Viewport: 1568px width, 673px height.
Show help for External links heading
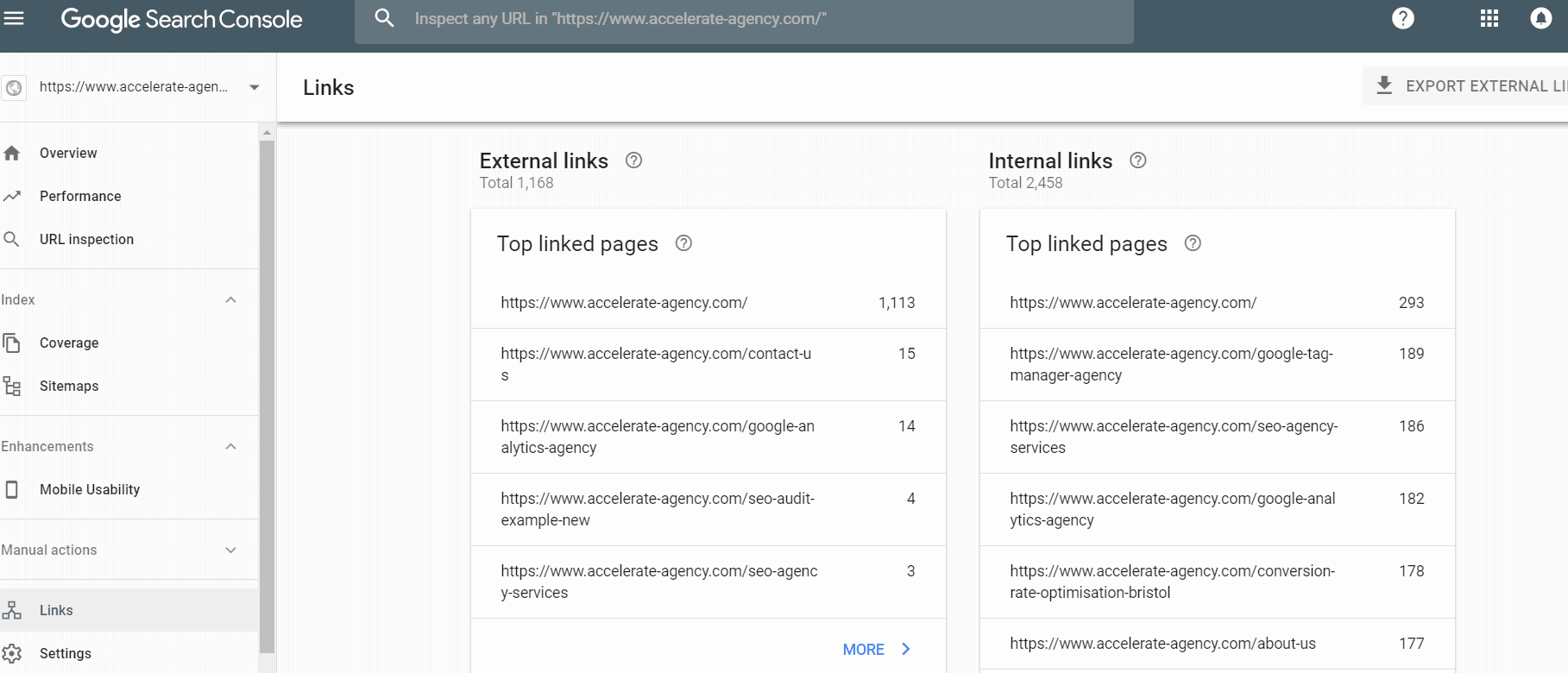pyautogui.click(x=633, y=160)
